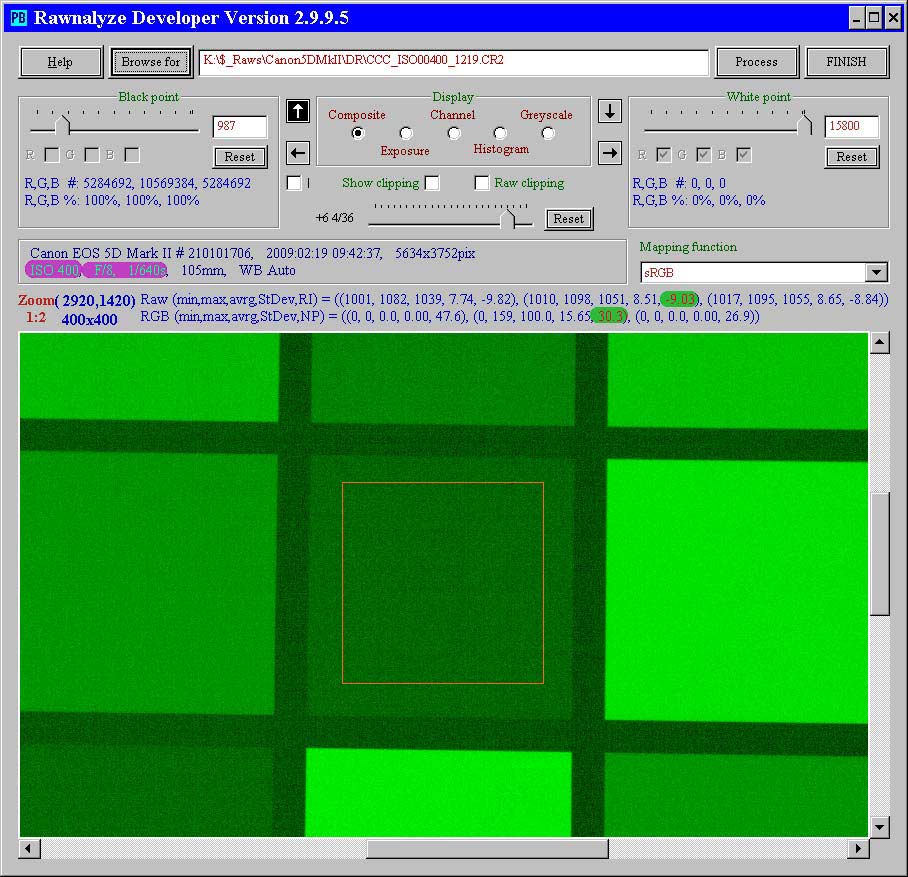Click the Black point slider handle

pos(65,126)
